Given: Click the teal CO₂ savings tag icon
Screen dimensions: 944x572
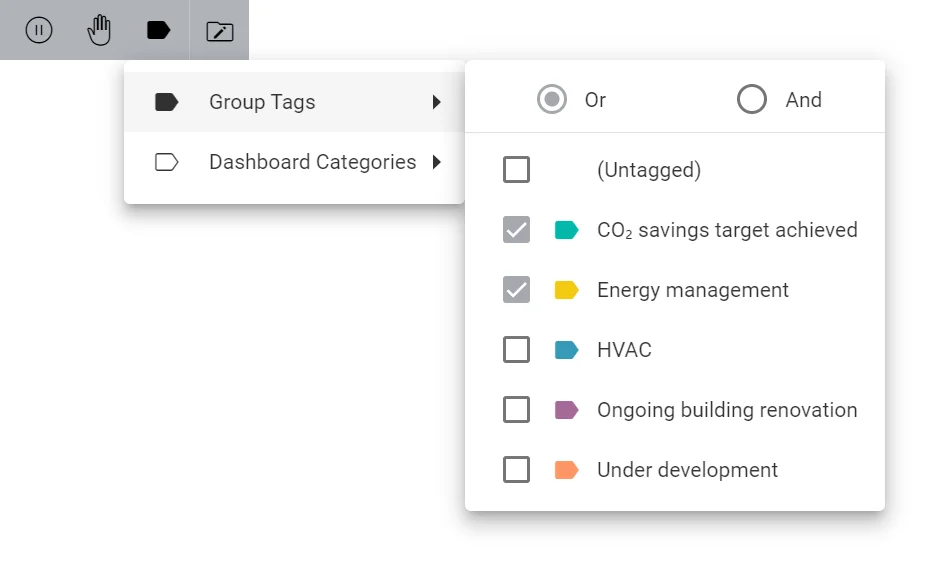Looking at the screenshot, I should pyautogui.click(x=567, y=230).
